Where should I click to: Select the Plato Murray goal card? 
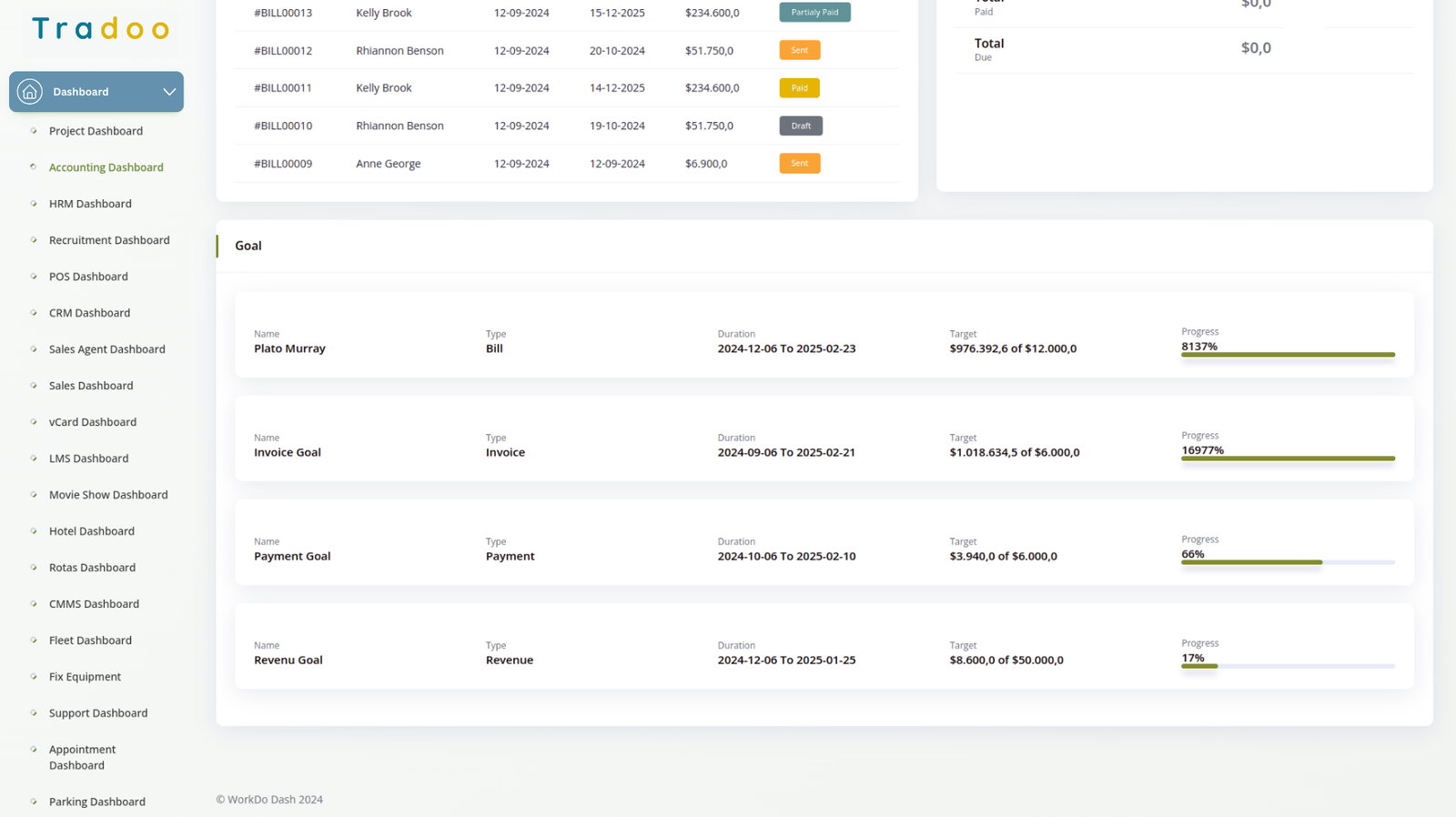824,335
